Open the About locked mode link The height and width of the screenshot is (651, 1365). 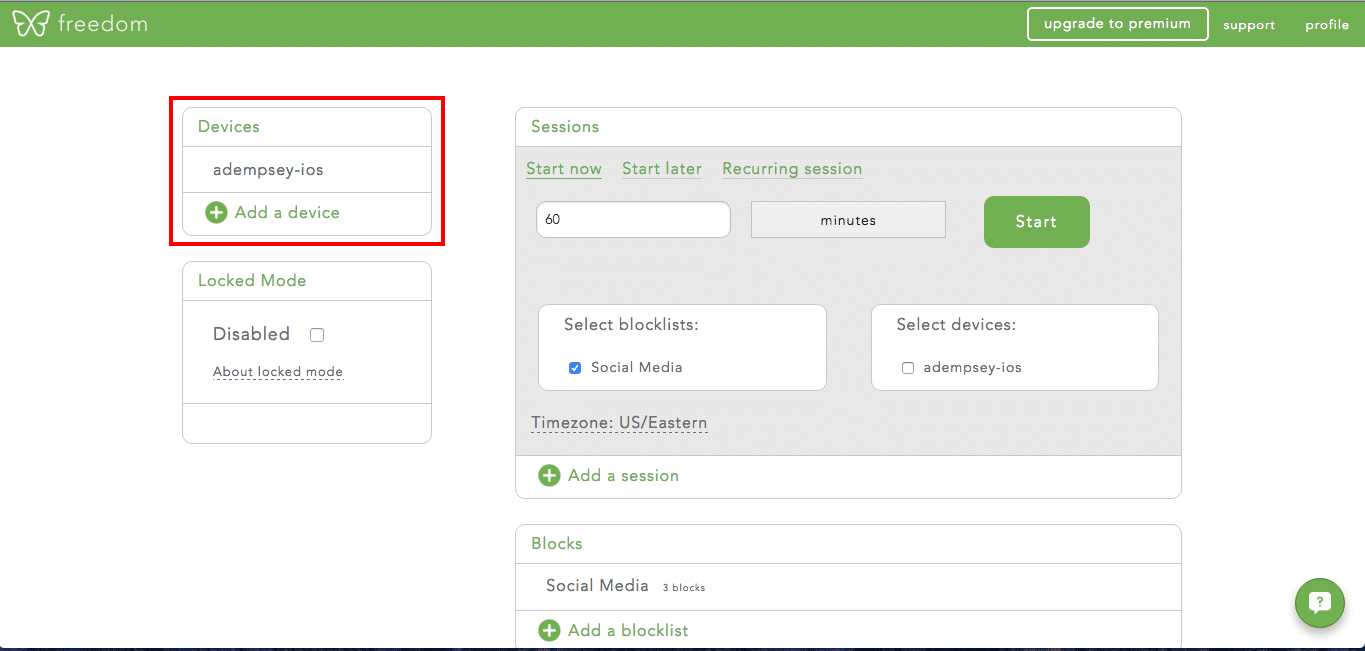[x=278, y=372]
